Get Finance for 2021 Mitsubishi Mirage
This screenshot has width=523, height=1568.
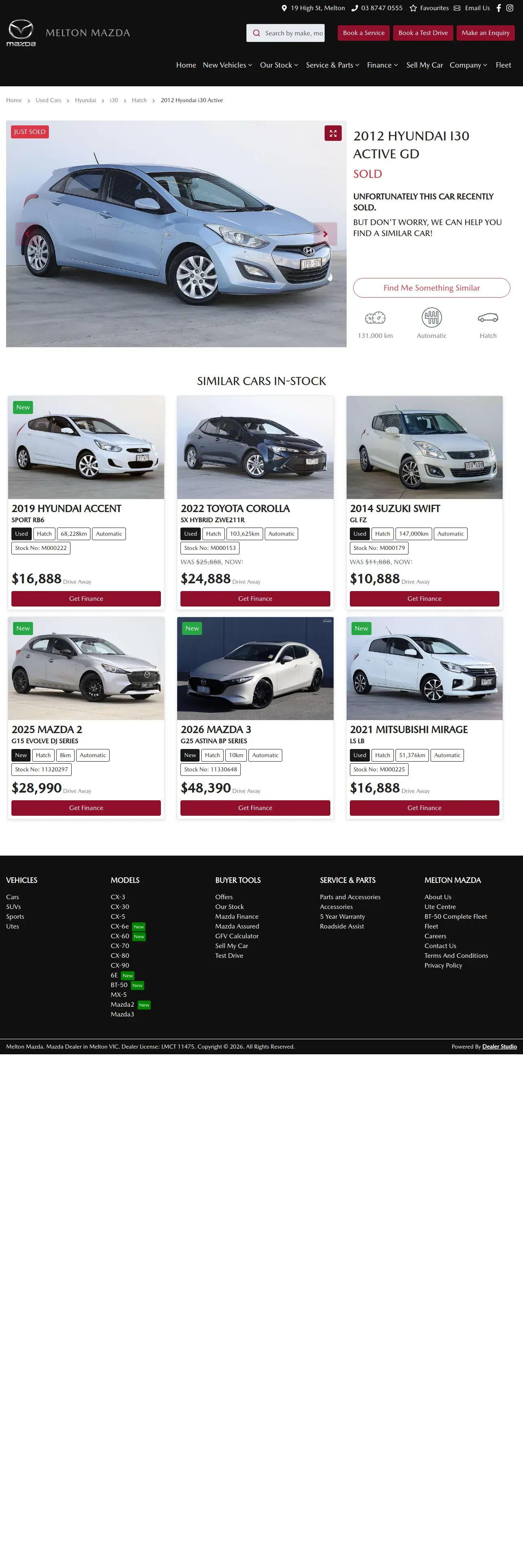pyautogui.click(x=424, y=808)
